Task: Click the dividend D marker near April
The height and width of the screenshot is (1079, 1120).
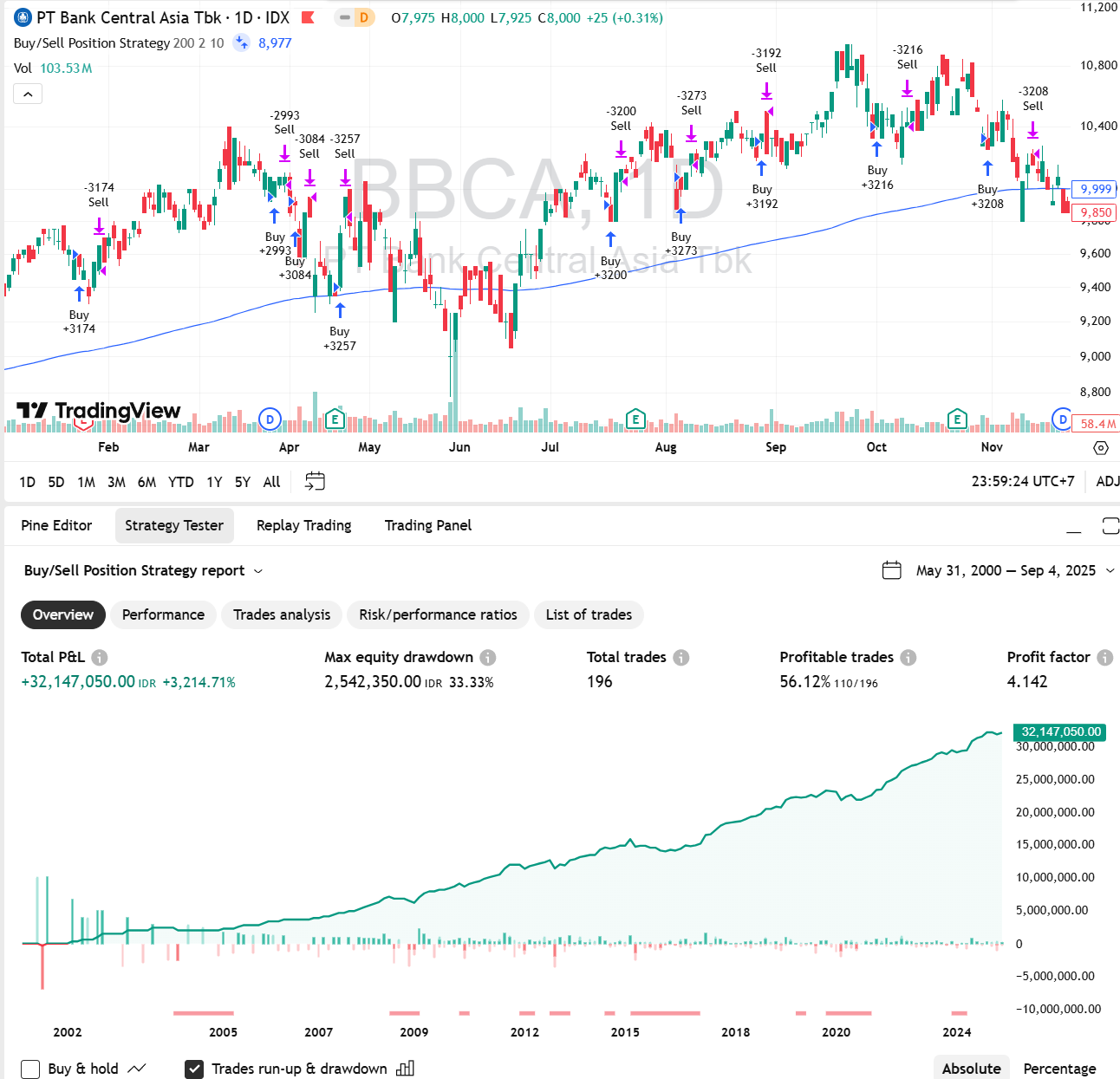Action: coord(270,420)
